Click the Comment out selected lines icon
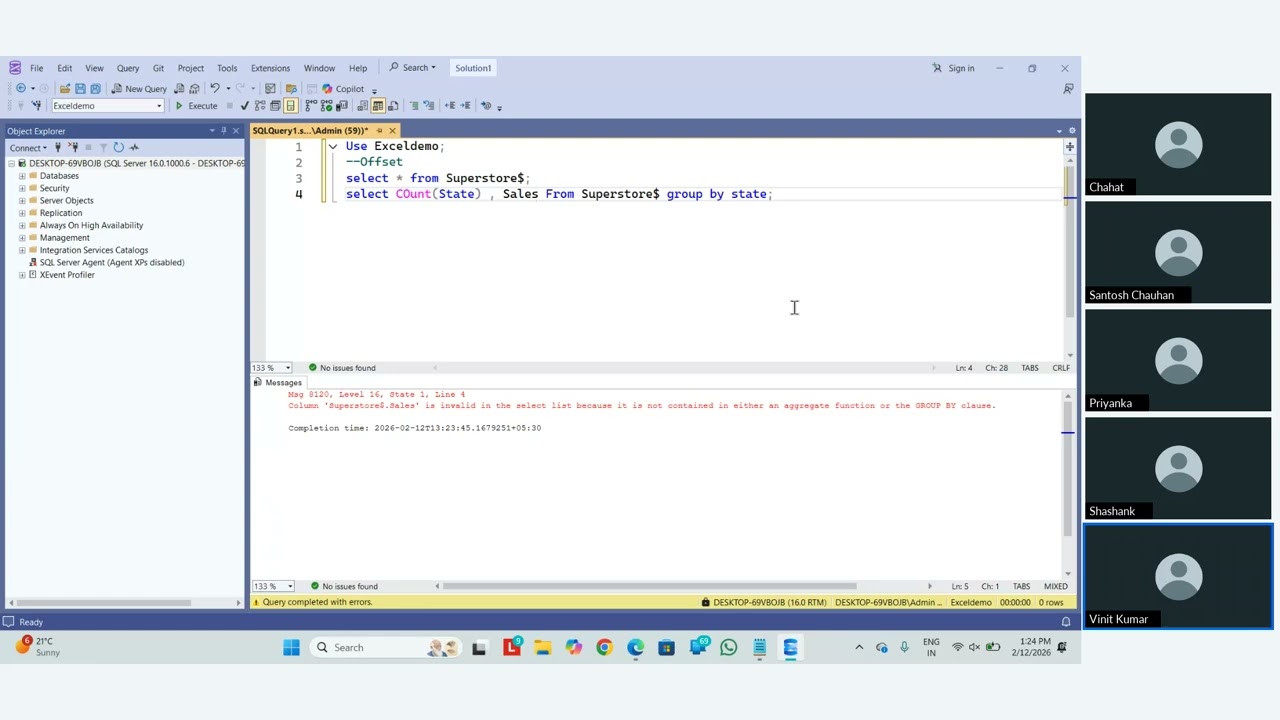This screenshot has height=720, width=1280. [x=413, y=105]
